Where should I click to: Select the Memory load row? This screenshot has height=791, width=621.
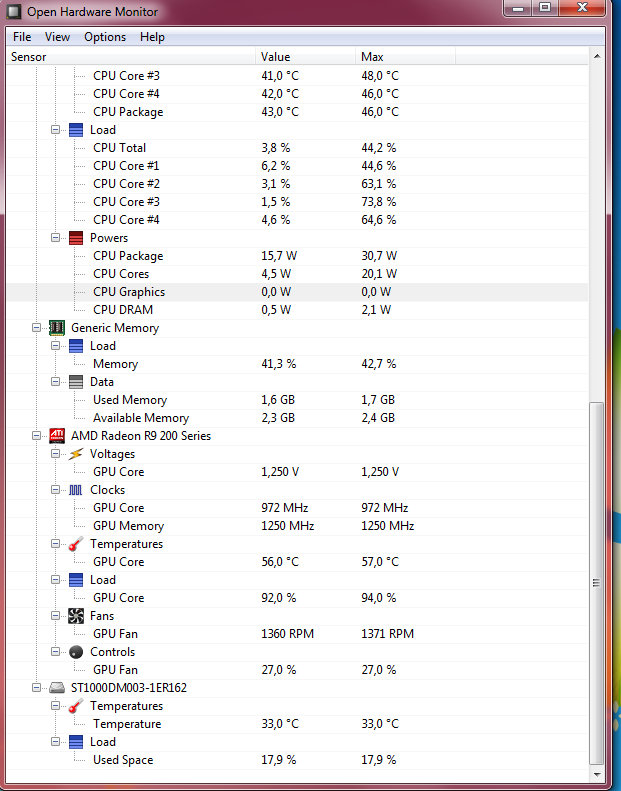coord(297,364)
